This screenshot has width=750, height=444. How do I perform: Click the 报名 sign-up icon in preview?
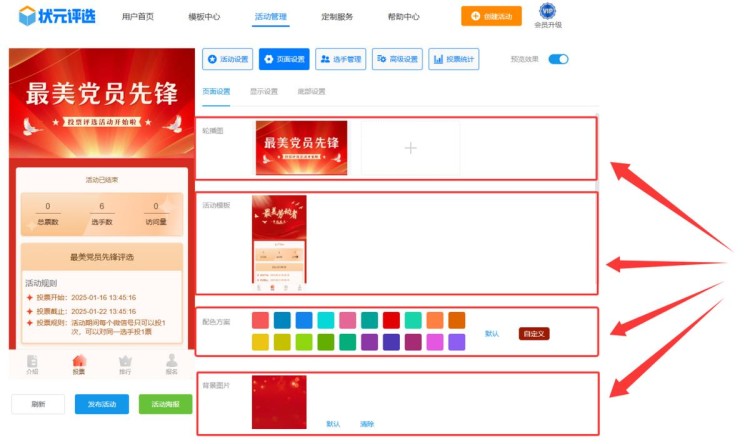(171, 363)
